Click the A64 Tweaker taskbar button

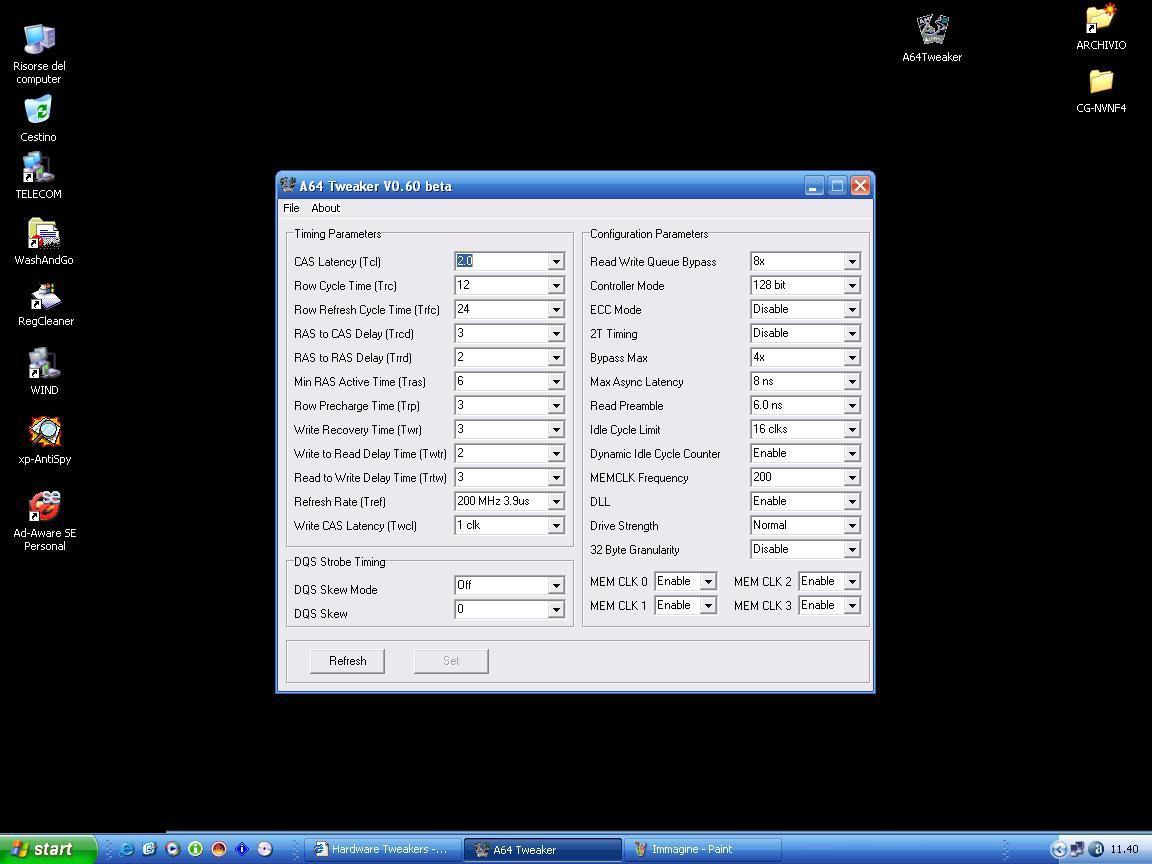click(x=542, y=849)
